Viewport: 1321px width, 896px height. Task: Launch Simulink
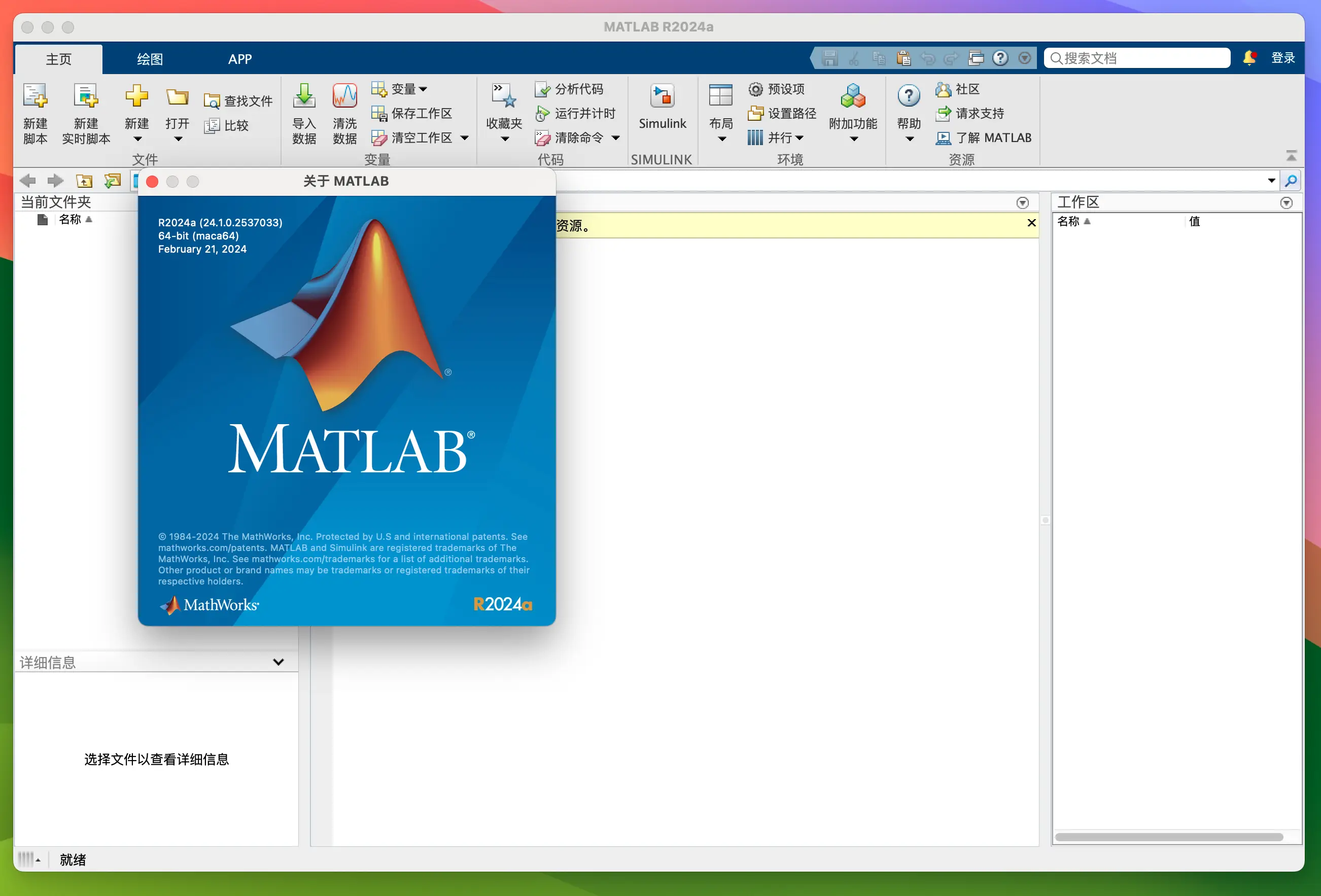coord(662,108)
